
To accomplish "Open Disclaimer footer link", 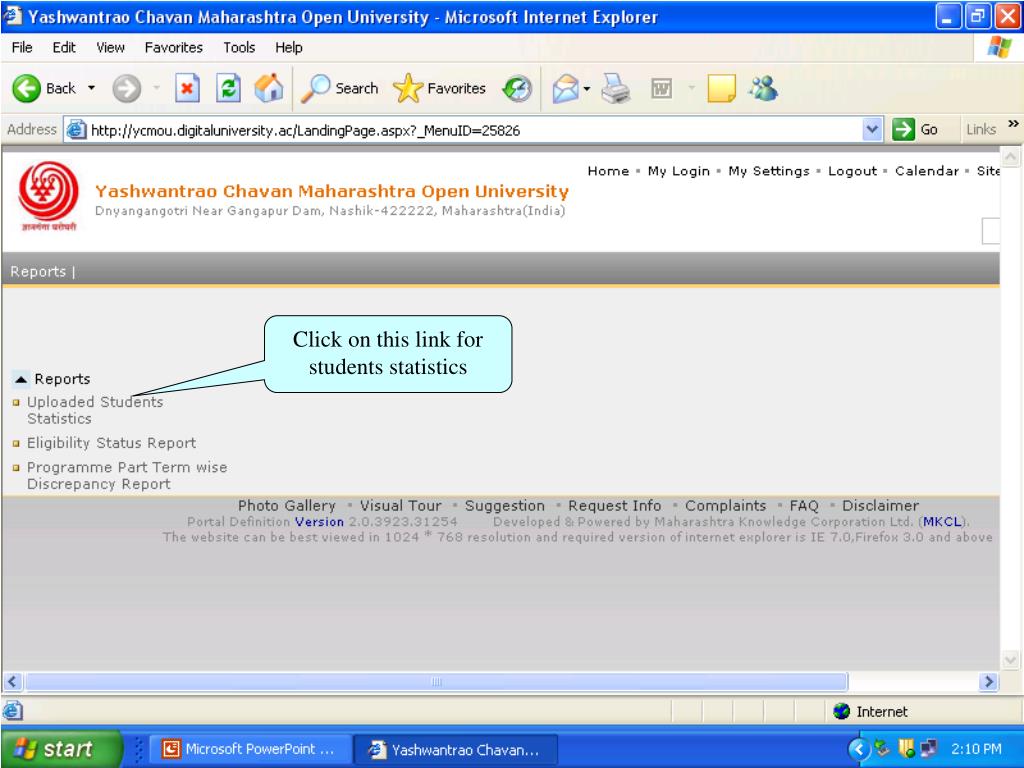I will point(880,505).
